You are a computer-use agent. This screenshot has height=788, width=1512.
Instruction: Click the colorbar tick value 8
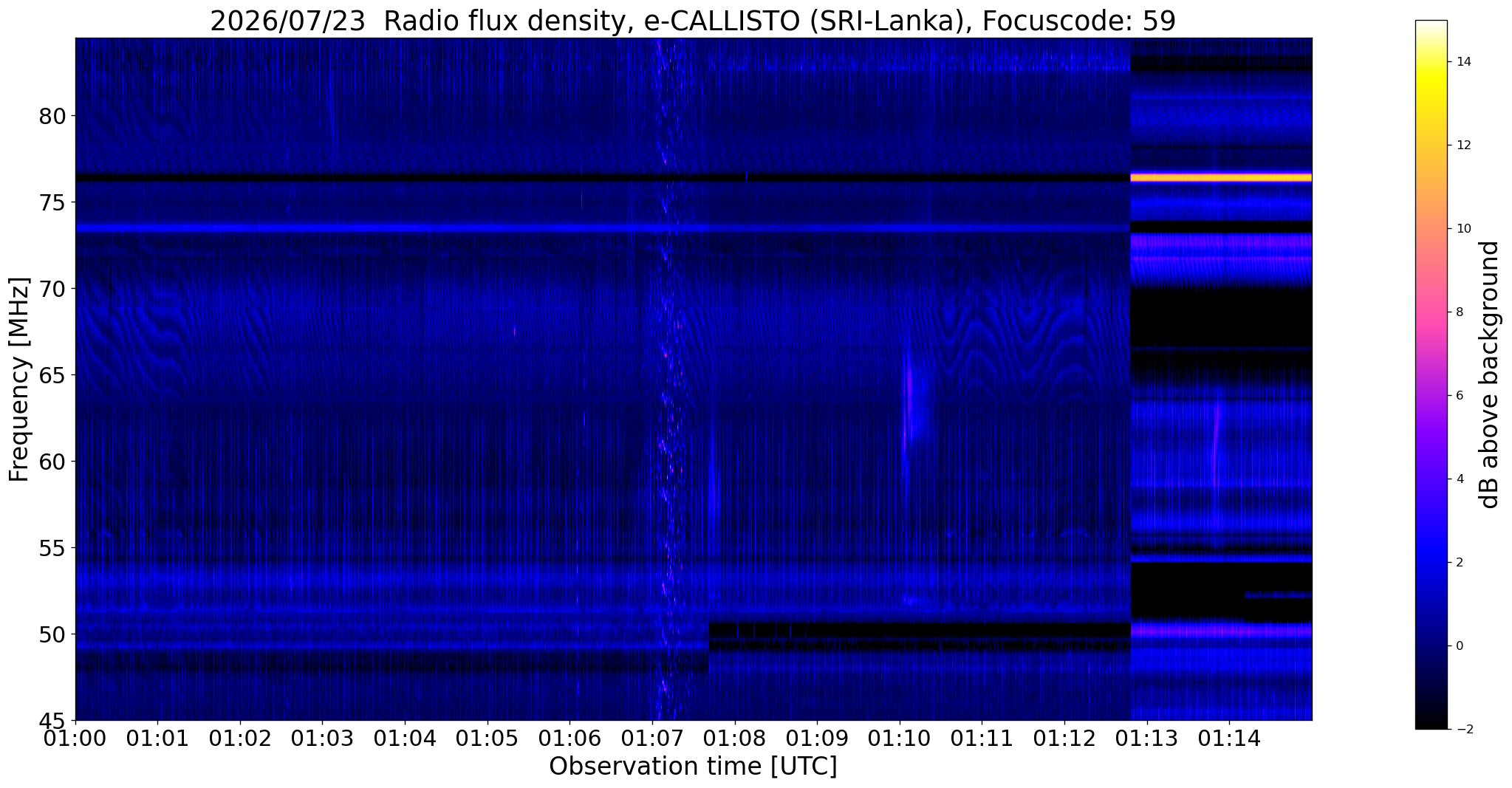click(x=1459, y=312)
